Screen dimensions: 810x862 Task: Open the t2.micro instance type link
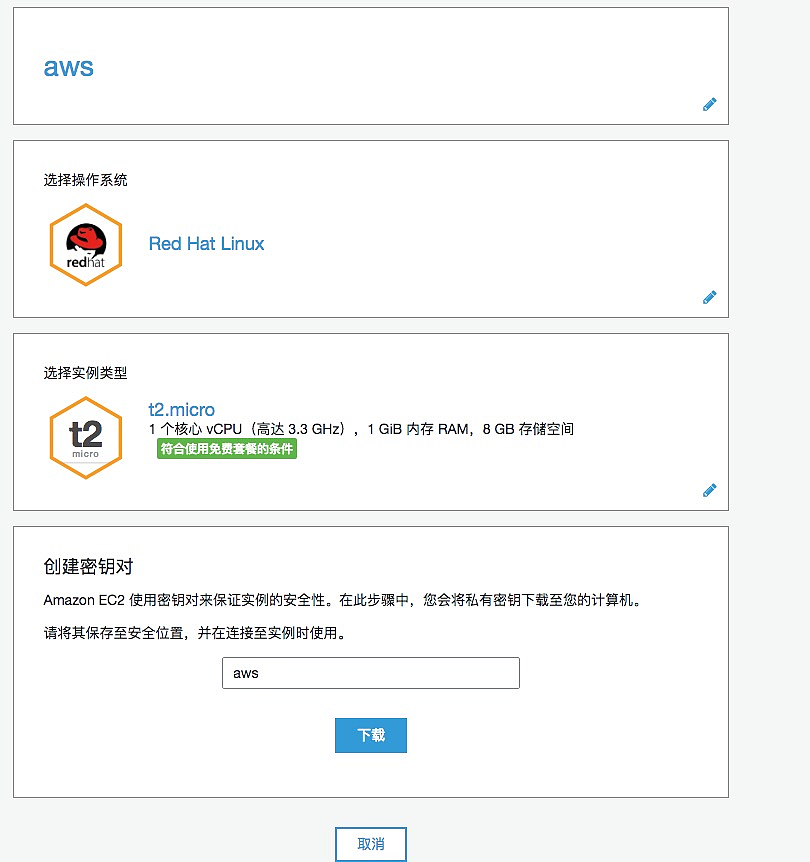point(181,410)
